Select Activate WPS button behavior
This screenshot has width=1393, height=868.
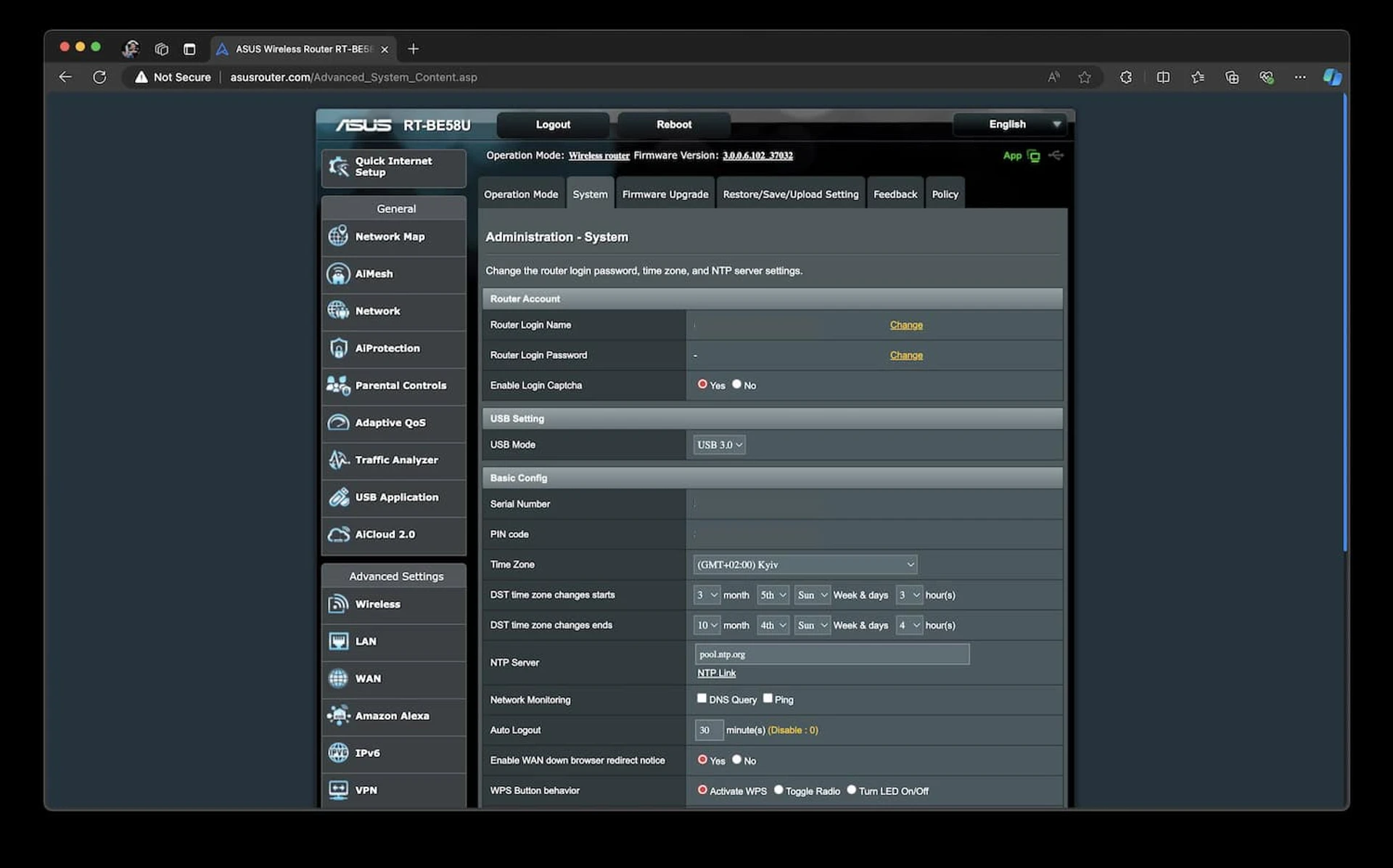click(702, 790)
